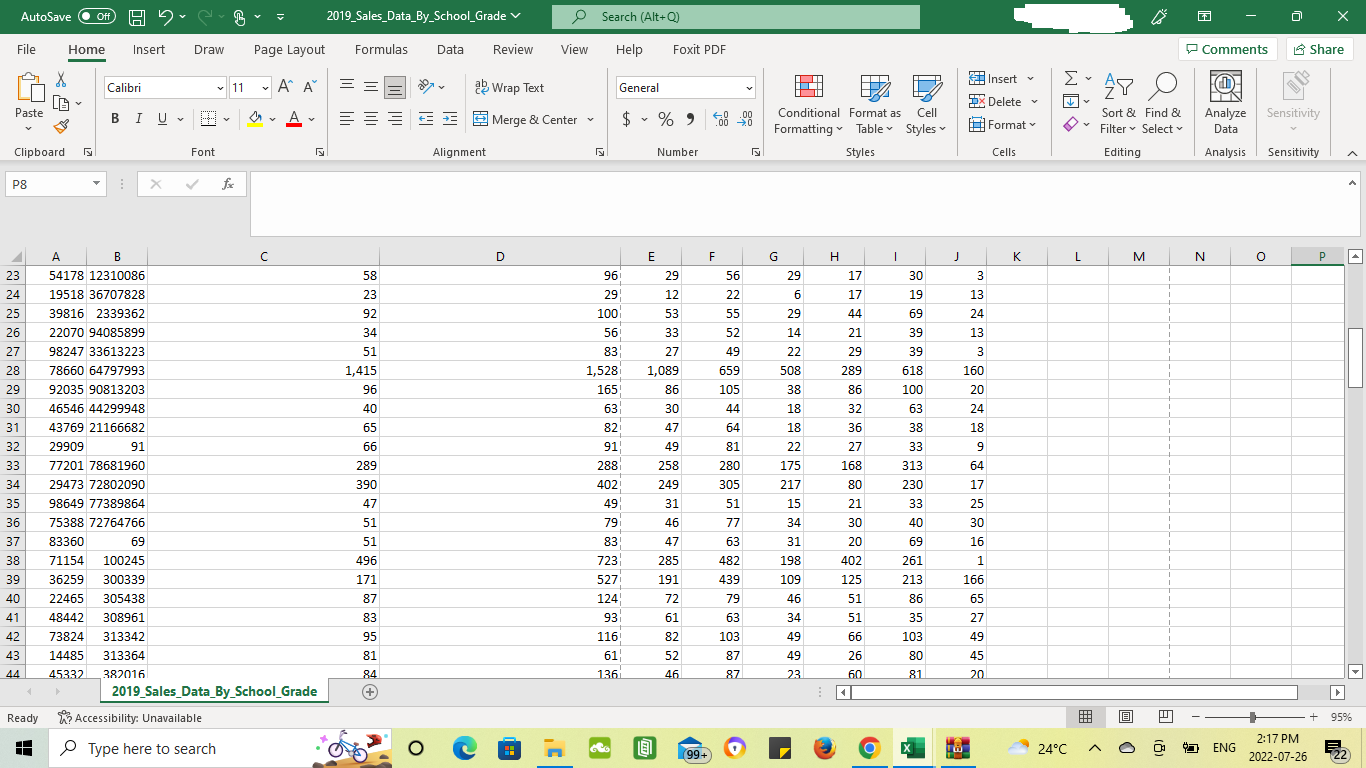Click Decrease Decimal icon

tap(745, 119)
